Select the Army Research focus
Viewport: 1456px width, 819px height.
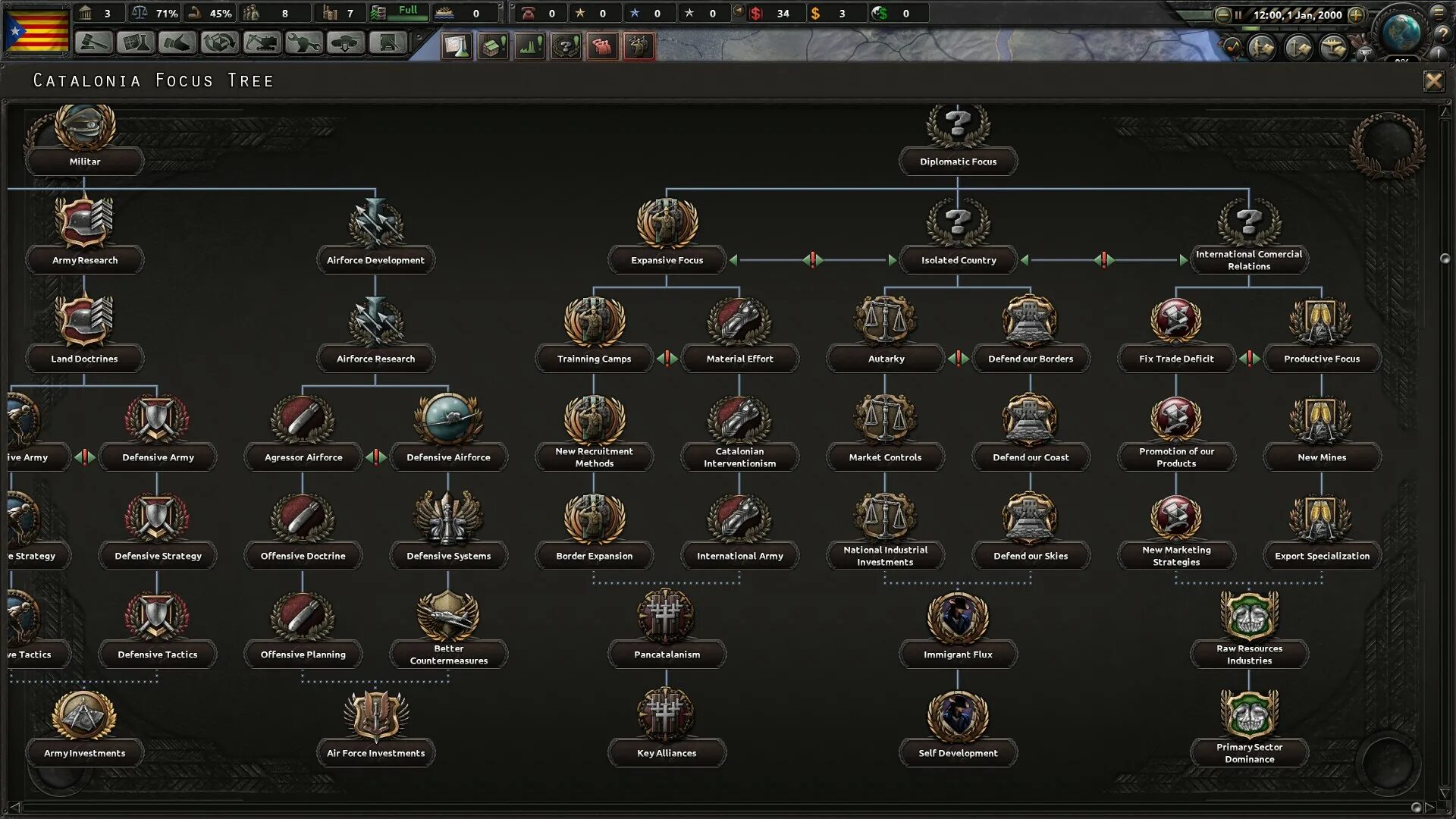(x=85, y=234)
